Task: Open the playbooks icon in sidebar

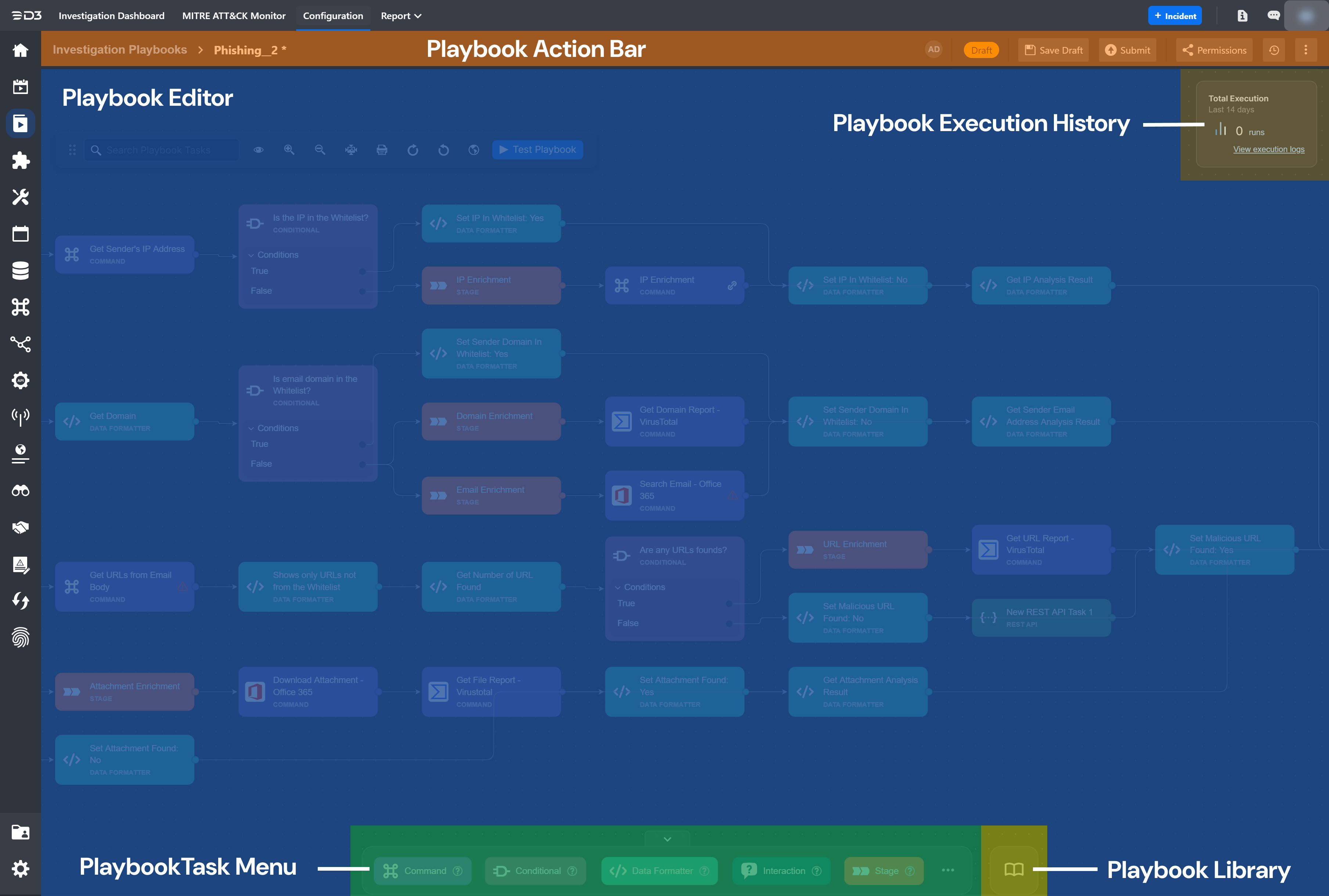Action: tap(21, 123)
